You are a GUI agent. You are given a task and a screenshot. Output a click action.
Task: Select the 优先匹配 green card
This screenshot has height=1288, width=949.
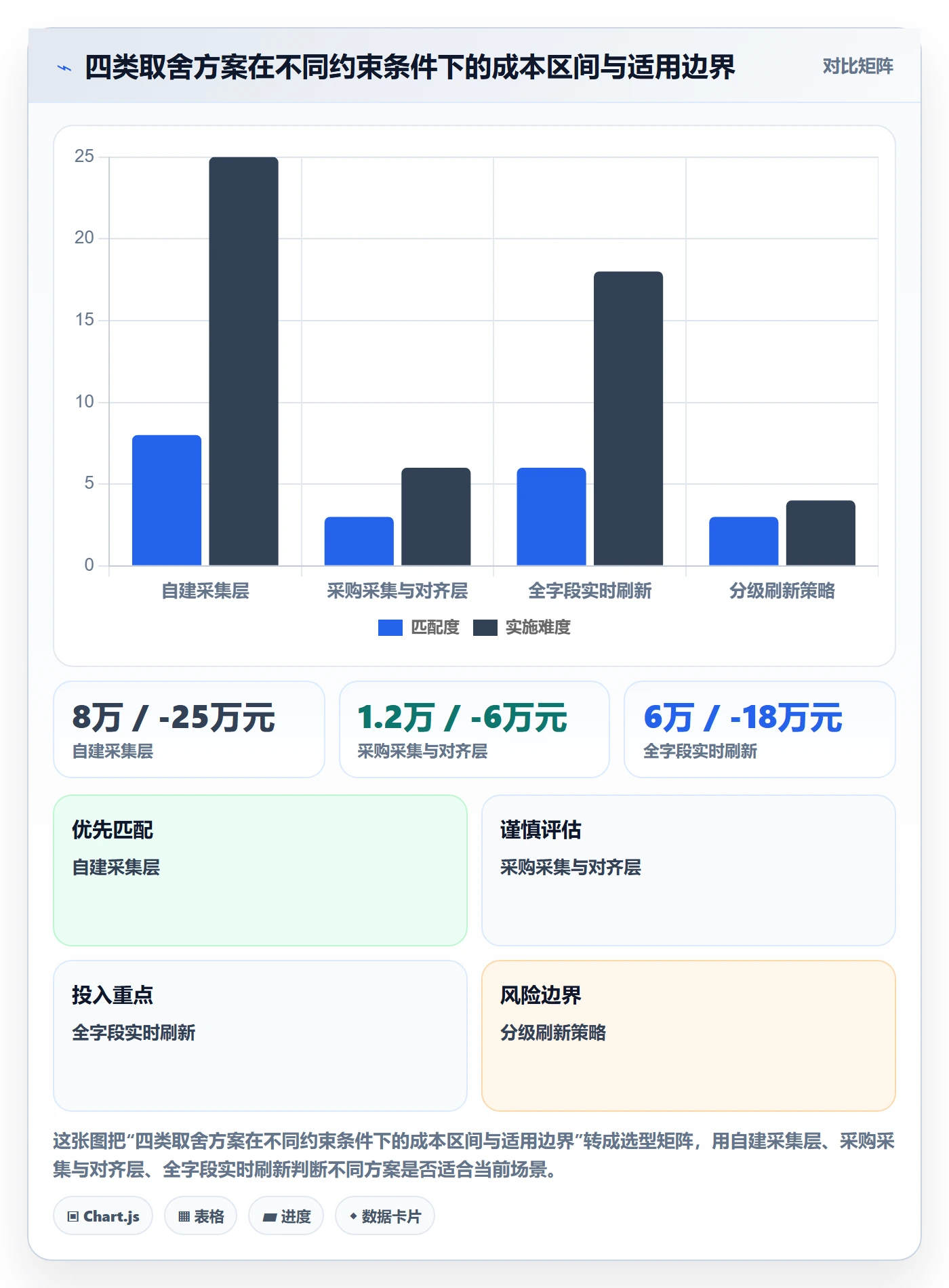click(x=260, y=870)
